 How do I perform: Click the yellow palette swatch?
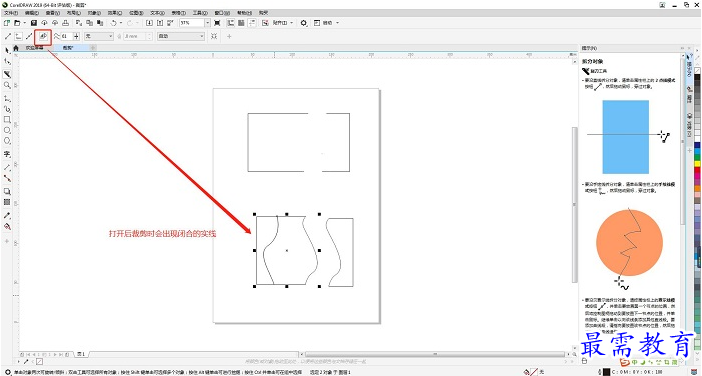click(x=698, y=164)
